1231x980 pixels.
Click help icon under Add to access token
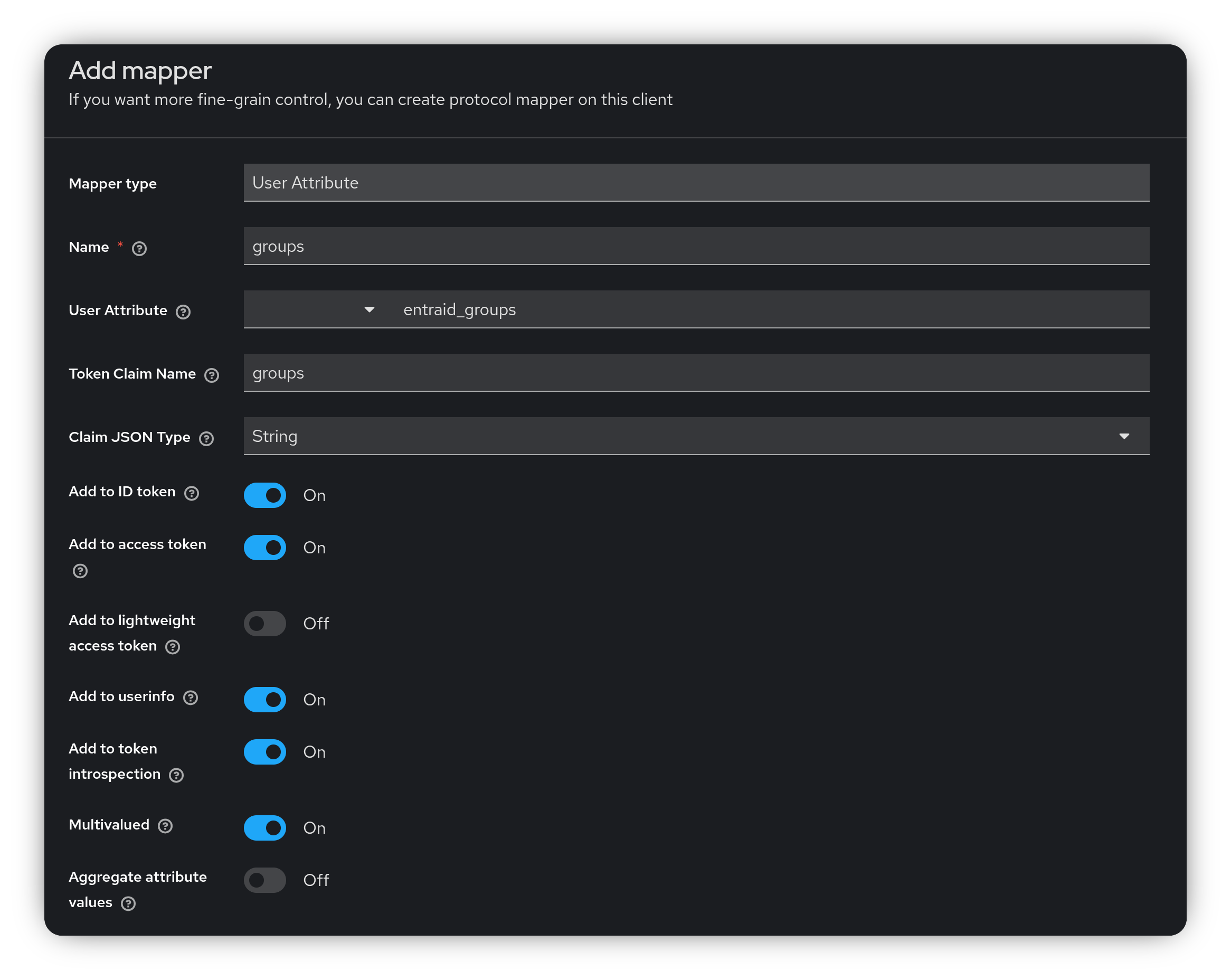pyautogui.click(x=81, y=571)
